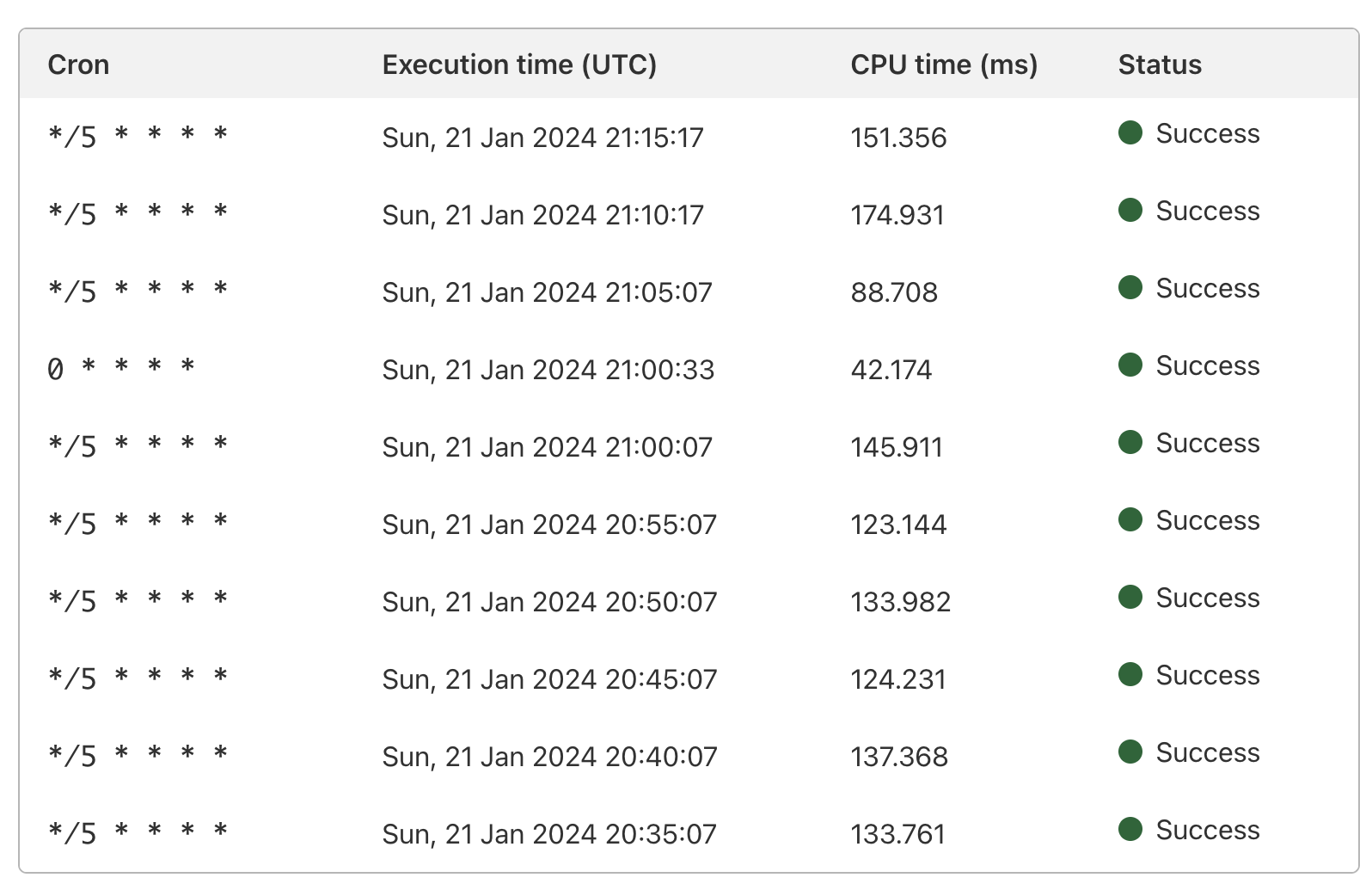The image size is (1372, 896).
Task: Click the Cron column header
Action: (x=78, y=64)
